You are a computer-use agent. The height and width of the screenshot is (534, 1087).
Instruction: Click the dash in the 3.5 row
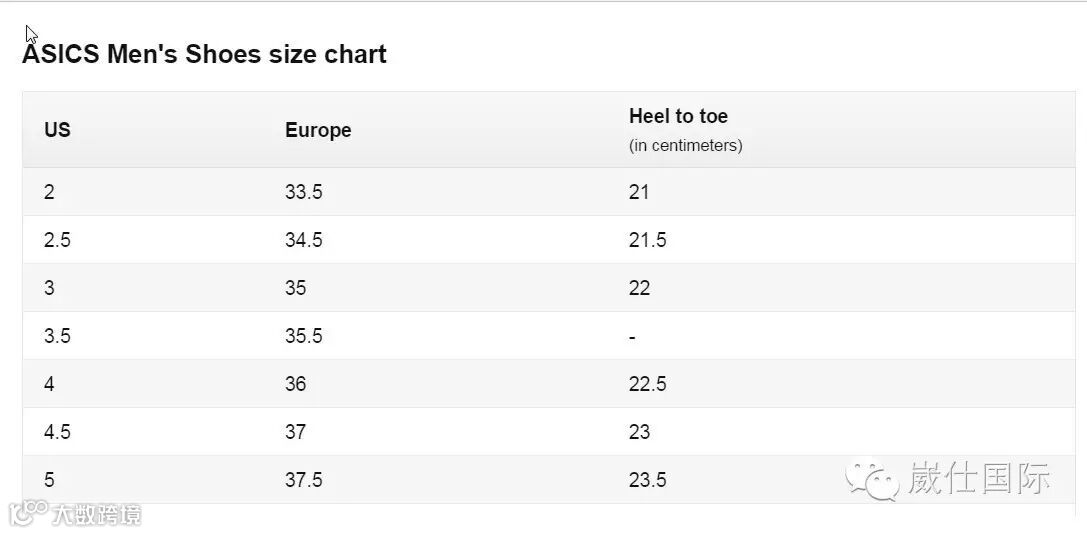pos(632,337)
